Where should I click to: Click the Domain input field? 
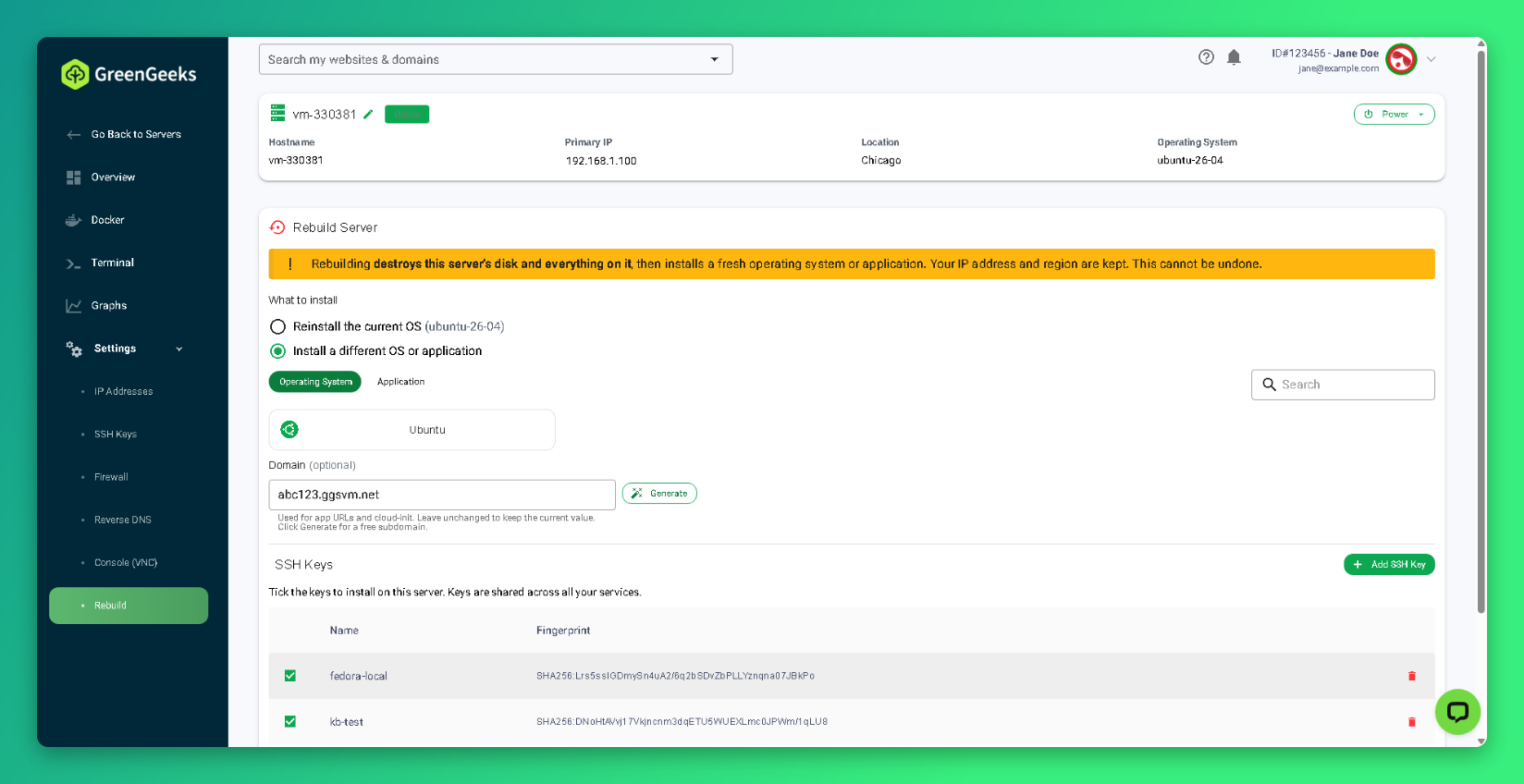(x=442, y=495)
